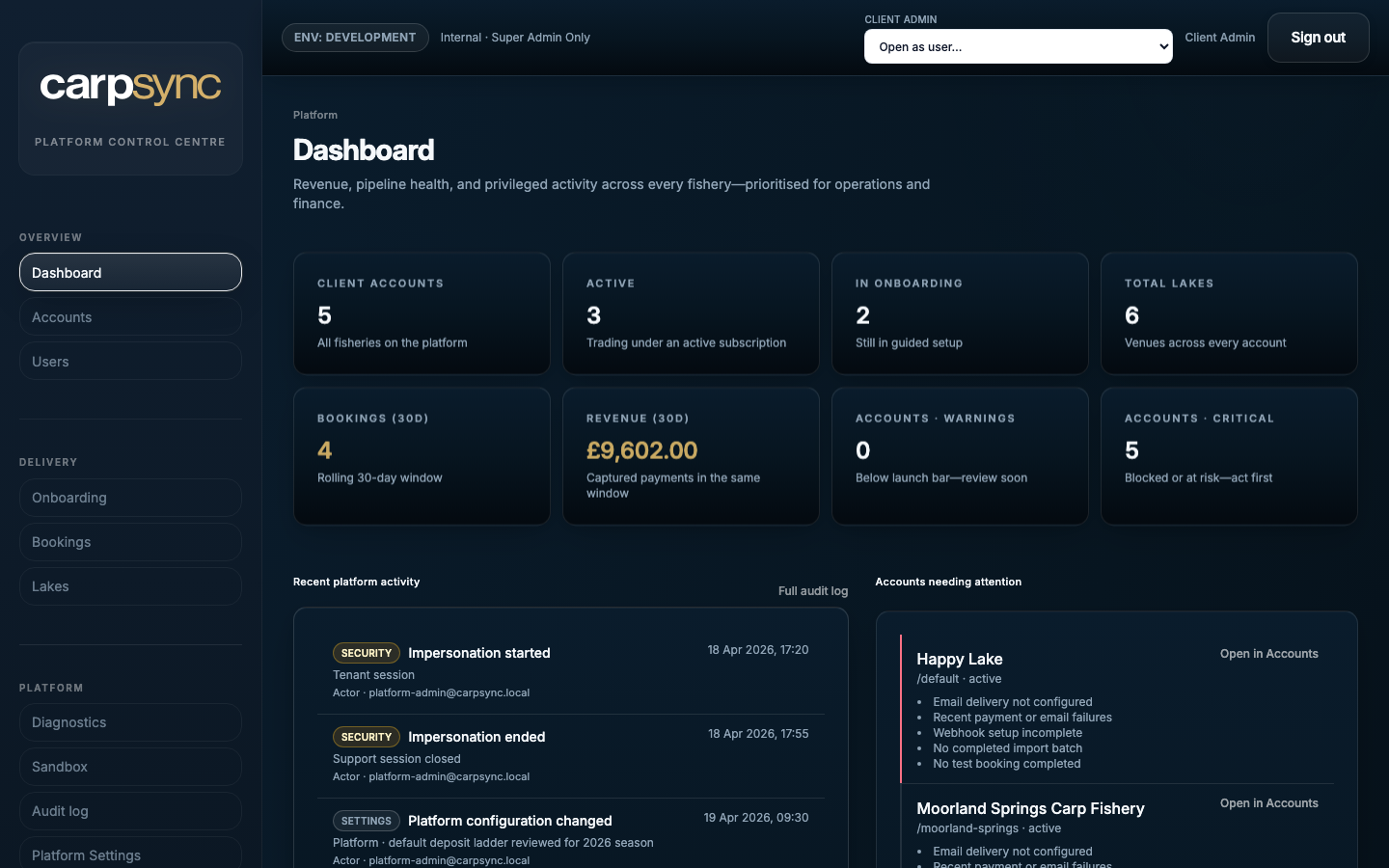This screenshot has height=868, width=1389.
Task: Open the 'Open as user...' dropdown
Action: 1018,46
